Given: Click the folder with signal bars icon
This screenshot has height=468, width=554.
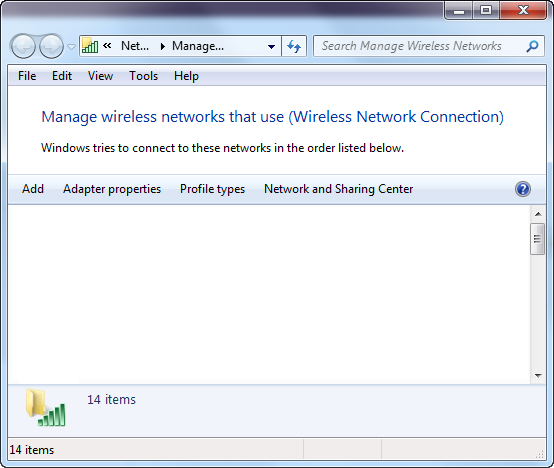Looking at the screenshot, I should [x=45, y=408].
